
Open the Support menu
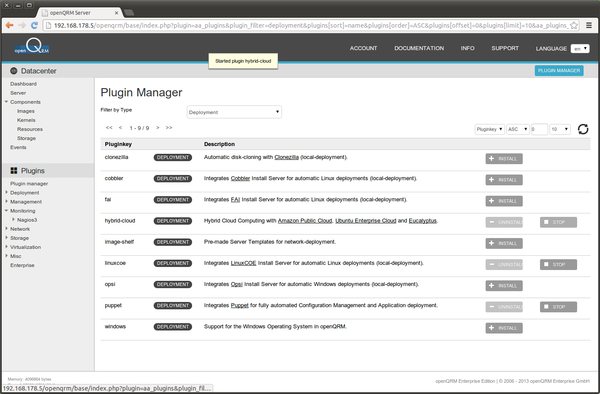pyautogui.click(x=505, y=48)
